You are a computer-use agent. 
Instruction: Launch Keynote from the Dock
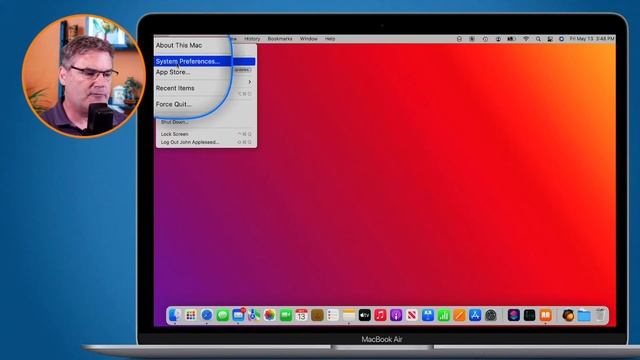pyautogui.click(x=428, y=315)
